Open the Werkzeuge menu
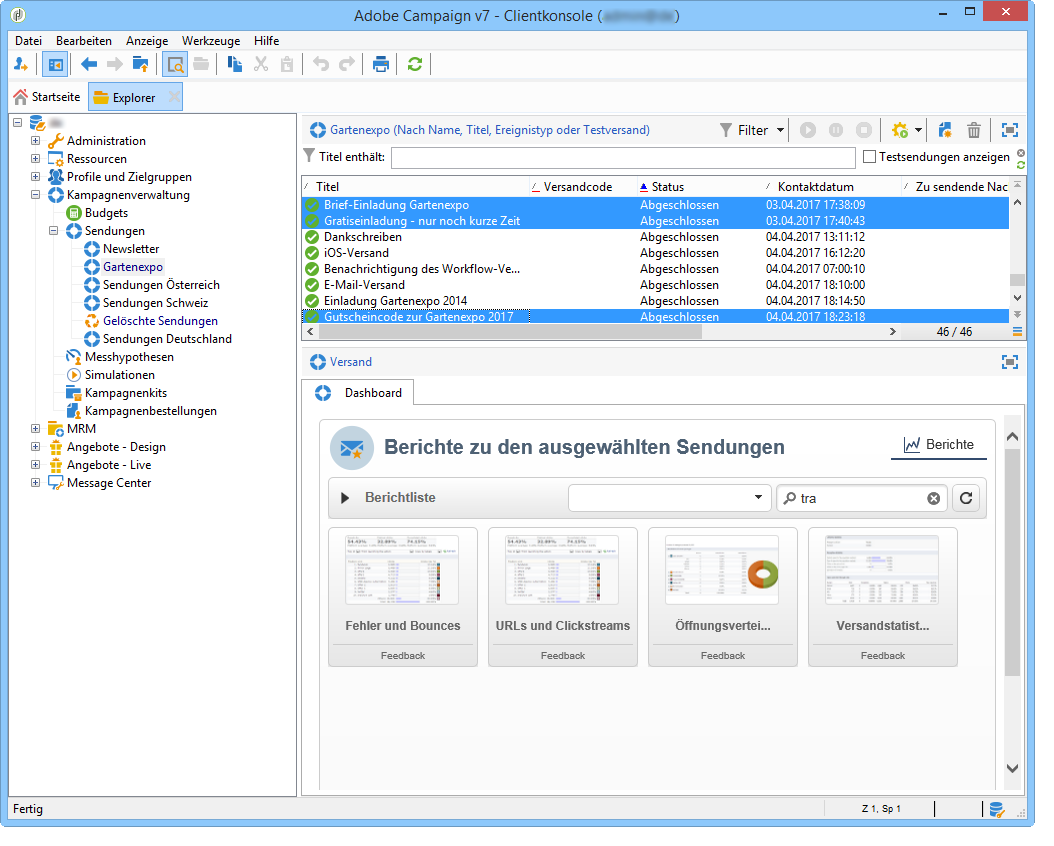Viewport: 1054px width, 846px height. 211,41
